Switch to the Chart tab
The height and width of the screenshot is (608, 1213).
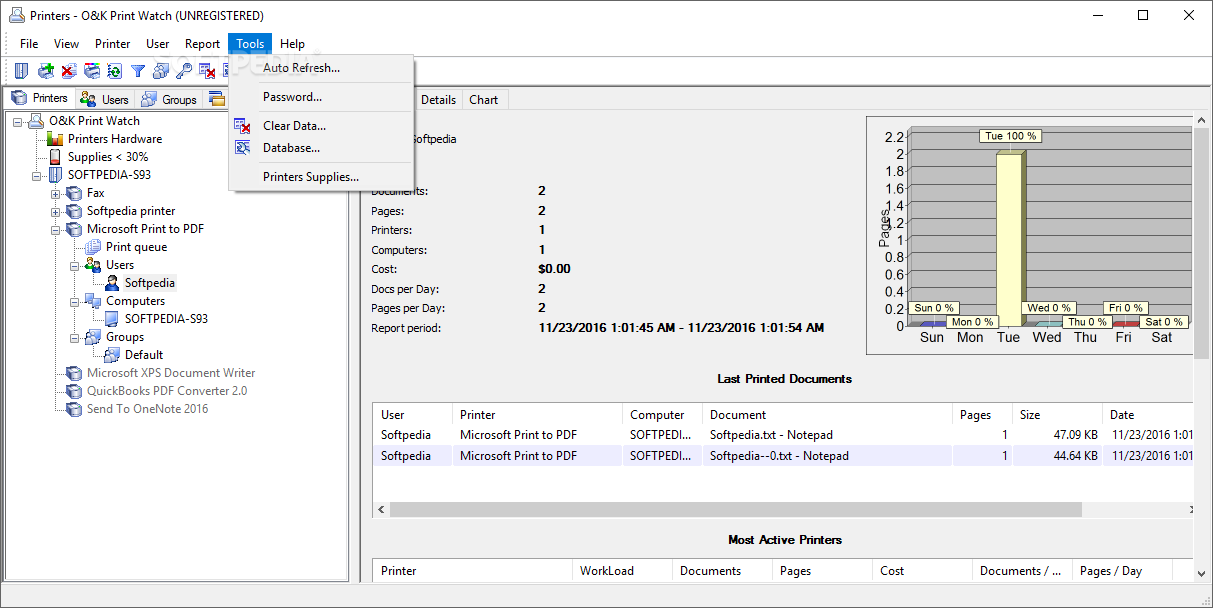coord(484,100)
